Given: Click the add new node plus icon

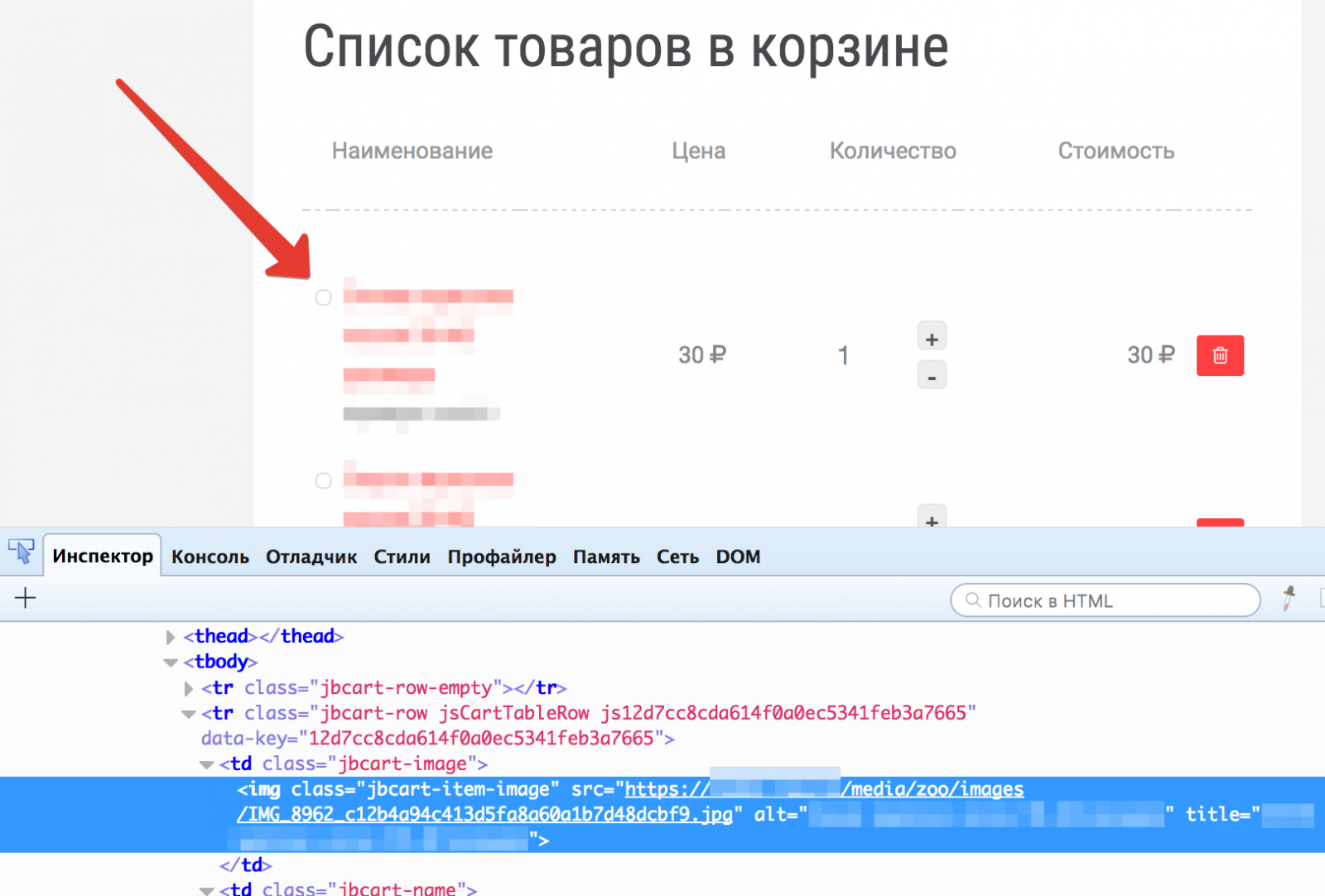Looking at the screenshot, I should click(x=26, y=598).
